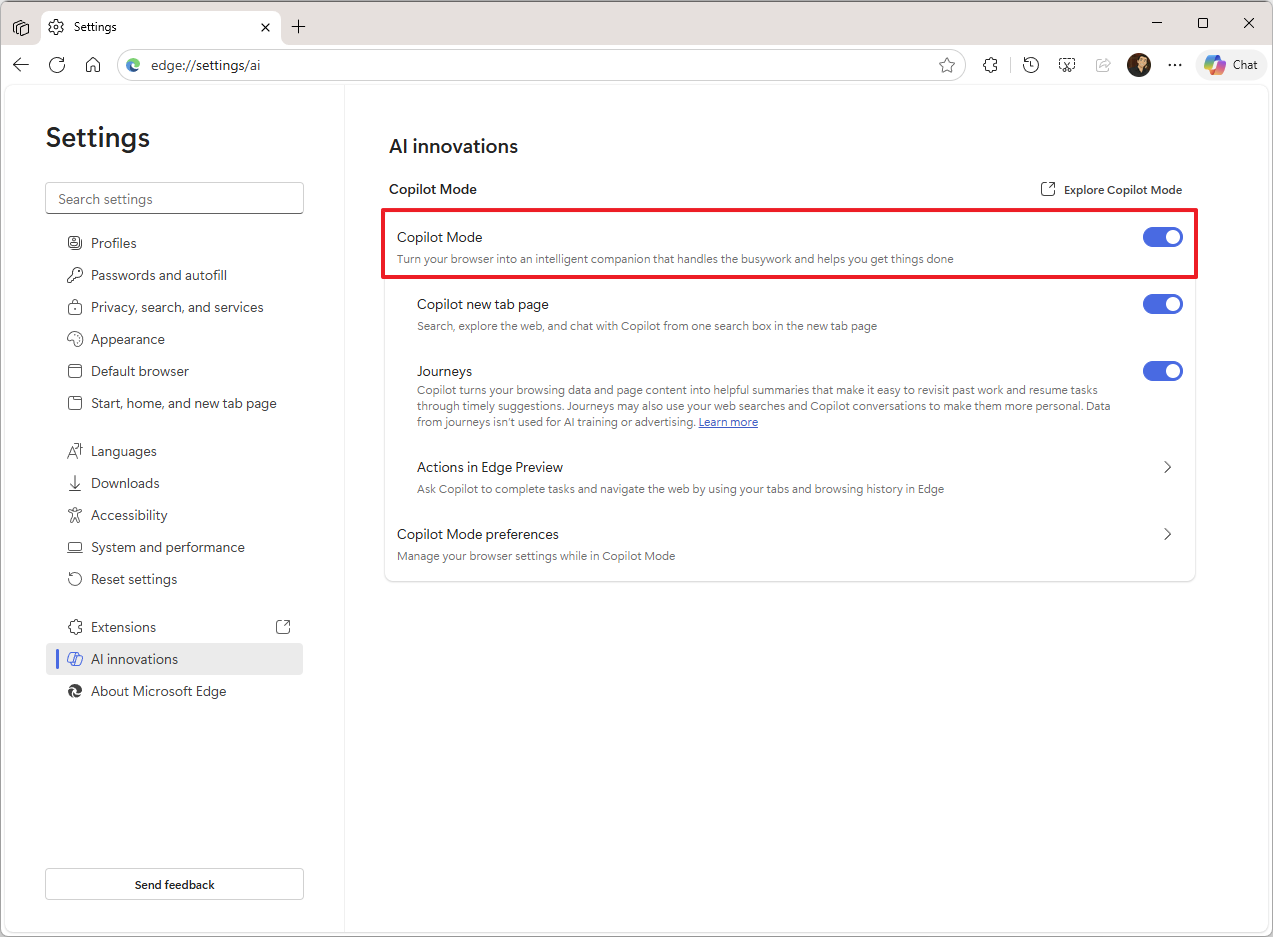
Task: Open the browser profile avatar
Action: [x=1138, y=64]
